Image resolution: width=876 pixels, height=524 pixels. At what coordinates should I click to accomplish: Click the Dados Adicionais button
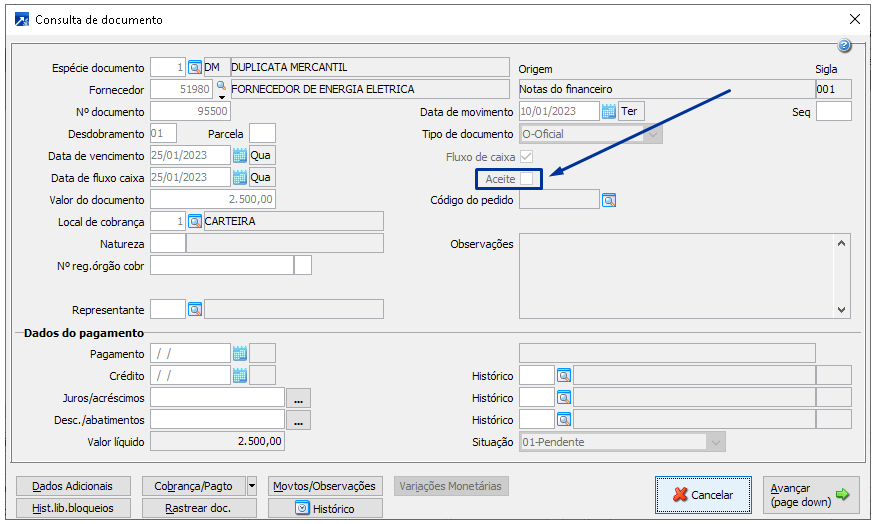[x=73, y=486]
